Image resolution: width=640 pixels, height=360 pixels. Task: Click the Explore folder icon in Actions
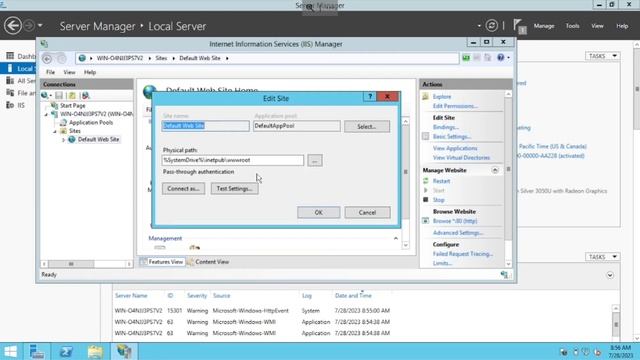(x=426, y=97)
